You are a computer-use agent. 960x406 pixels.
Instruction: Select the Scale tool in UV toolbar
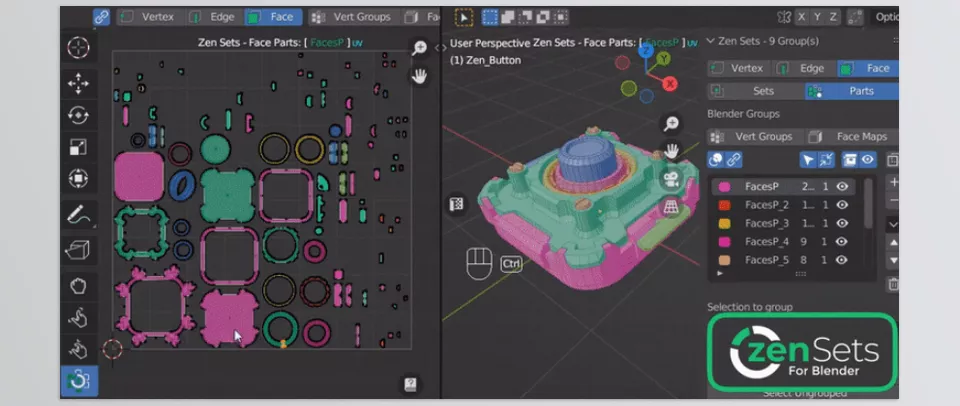pos(78,147)
